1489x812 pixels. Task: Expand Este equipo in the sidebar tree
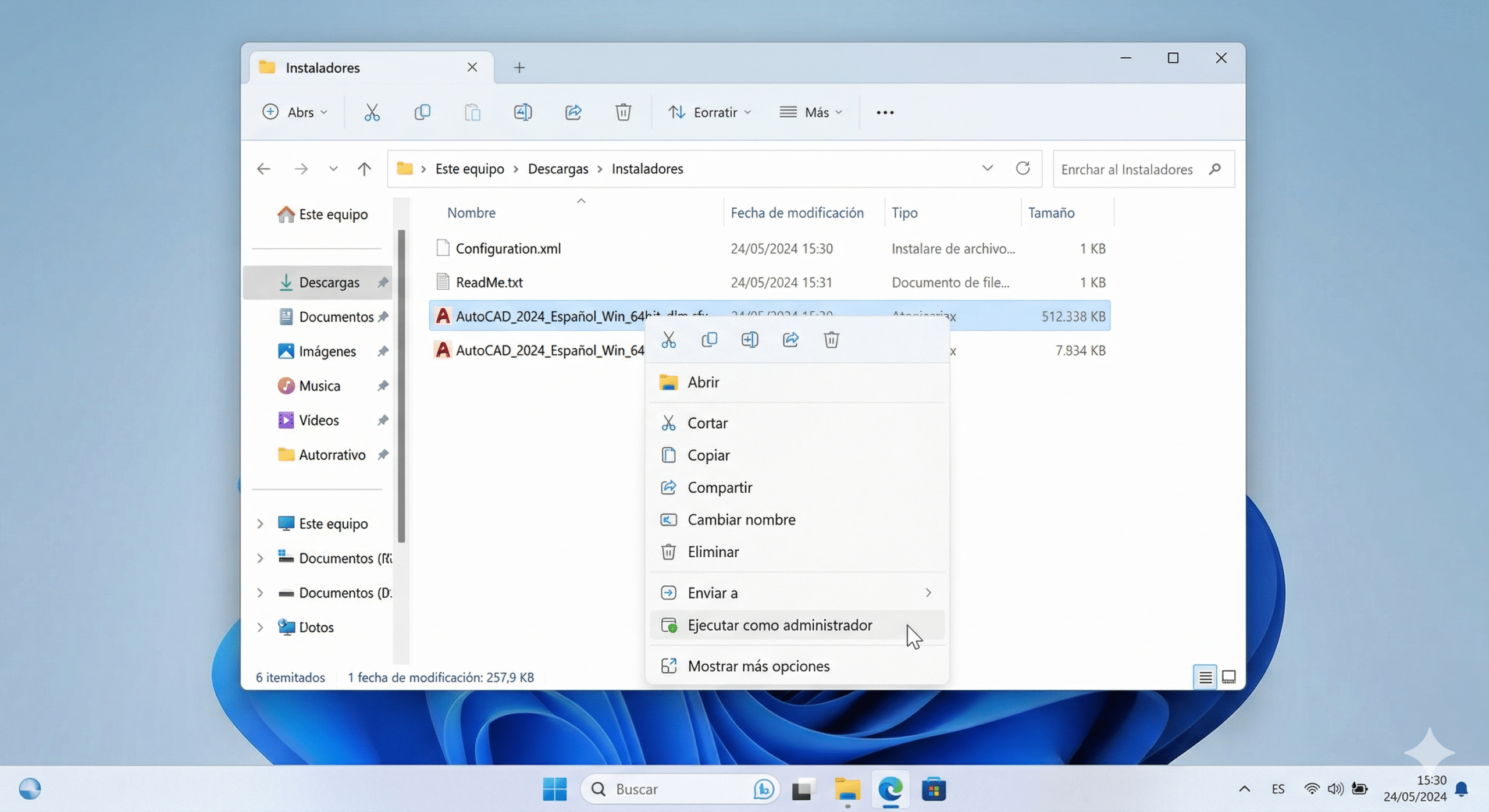[260, 523]
